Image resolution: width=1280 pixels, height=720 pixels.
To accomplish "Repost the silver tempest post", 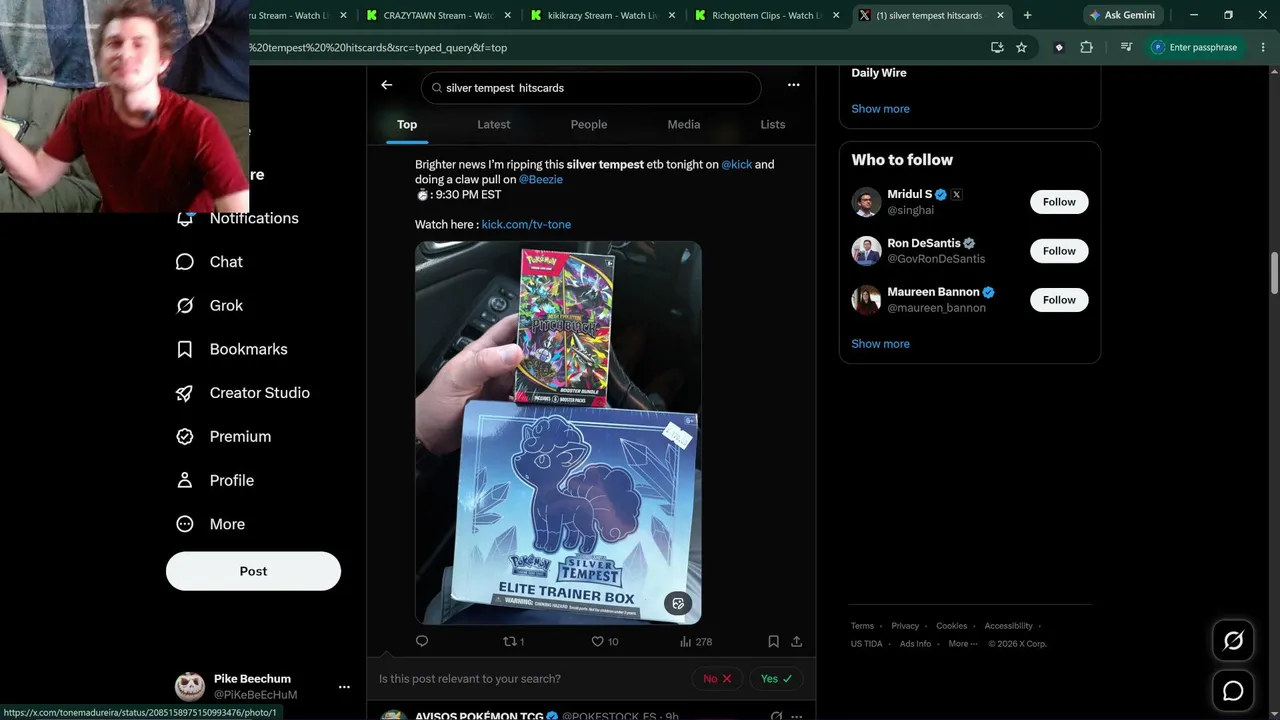I will coord(513,642).
